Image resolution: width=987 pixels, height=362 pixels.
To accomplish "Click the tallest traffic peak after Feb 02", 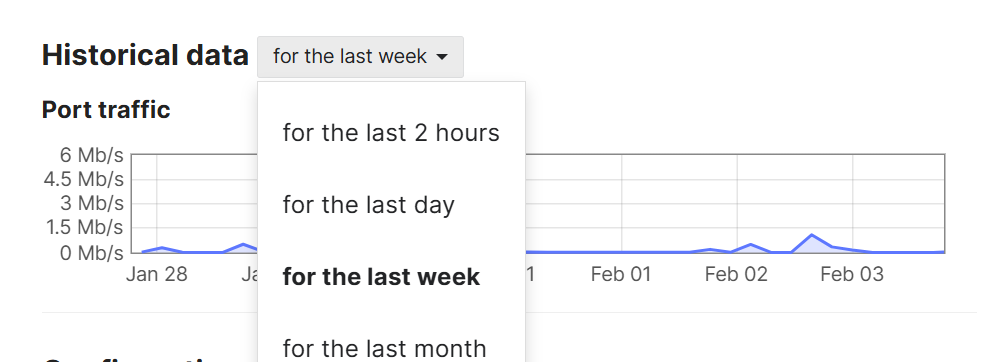I will point(812,235).
